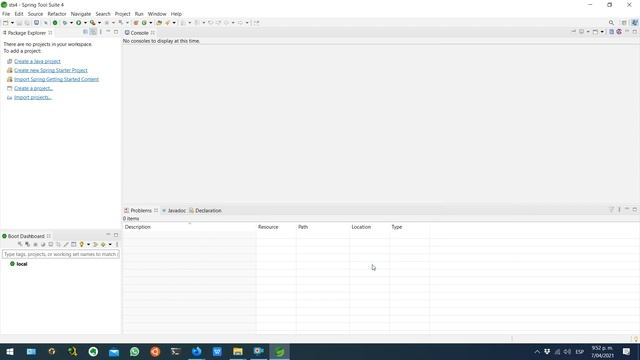Click the Spring Tool Suite taskbar icon
The image size is (640, 360).
279,351
